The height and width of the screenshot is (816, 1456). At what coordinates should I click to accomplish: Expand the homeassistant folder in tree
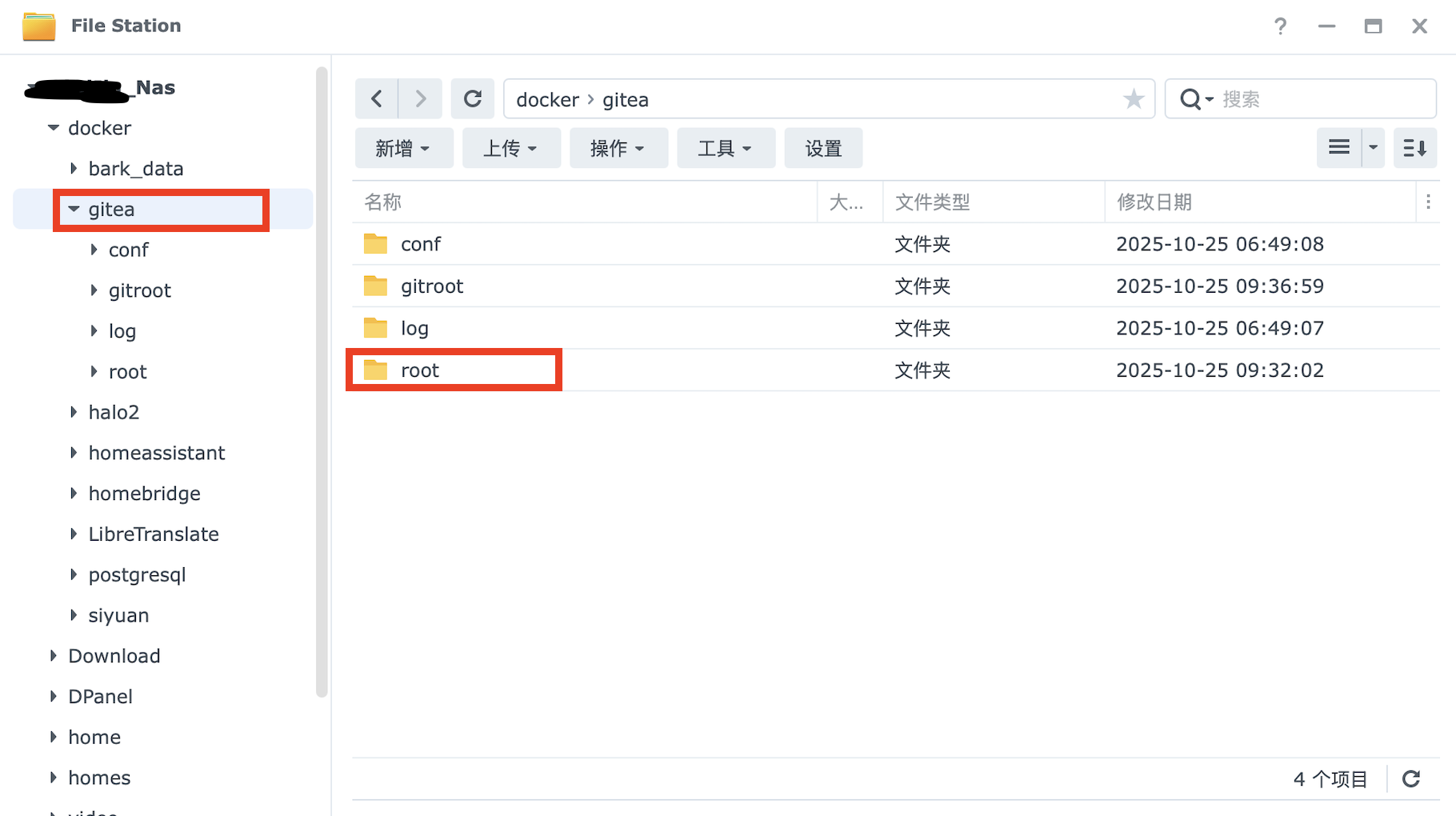74,453
